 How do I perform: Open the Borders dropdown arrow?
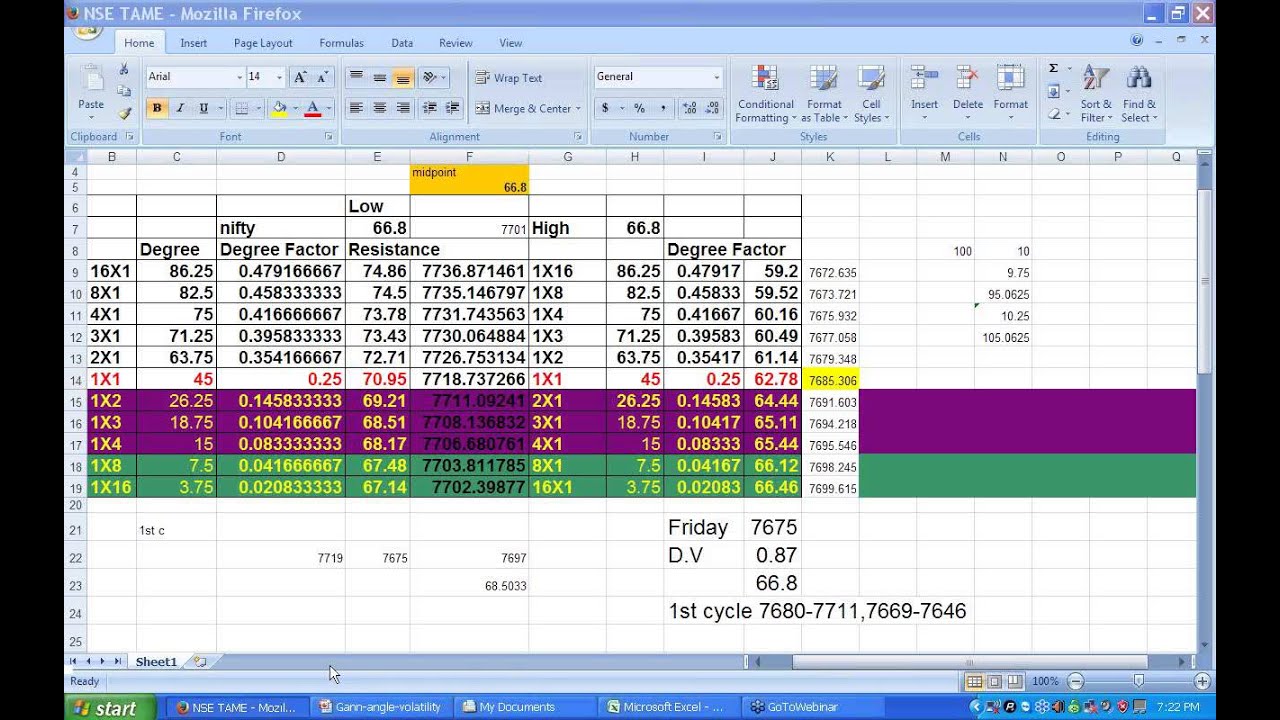(258, 108)
